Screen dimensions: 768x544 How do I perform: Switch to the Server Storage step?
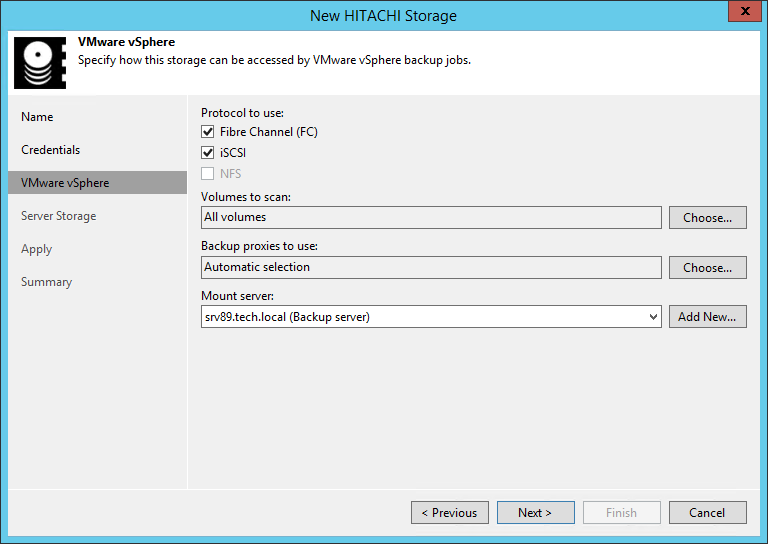[58, 216]
